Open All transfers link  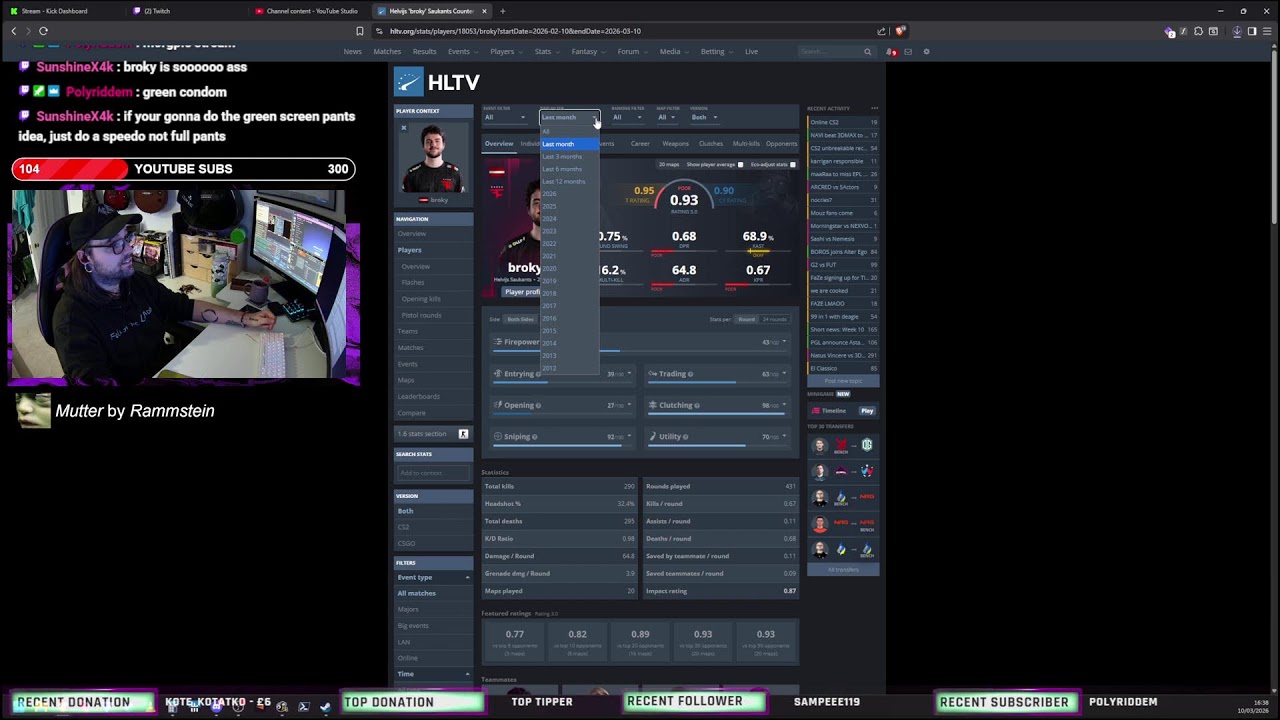843,569
